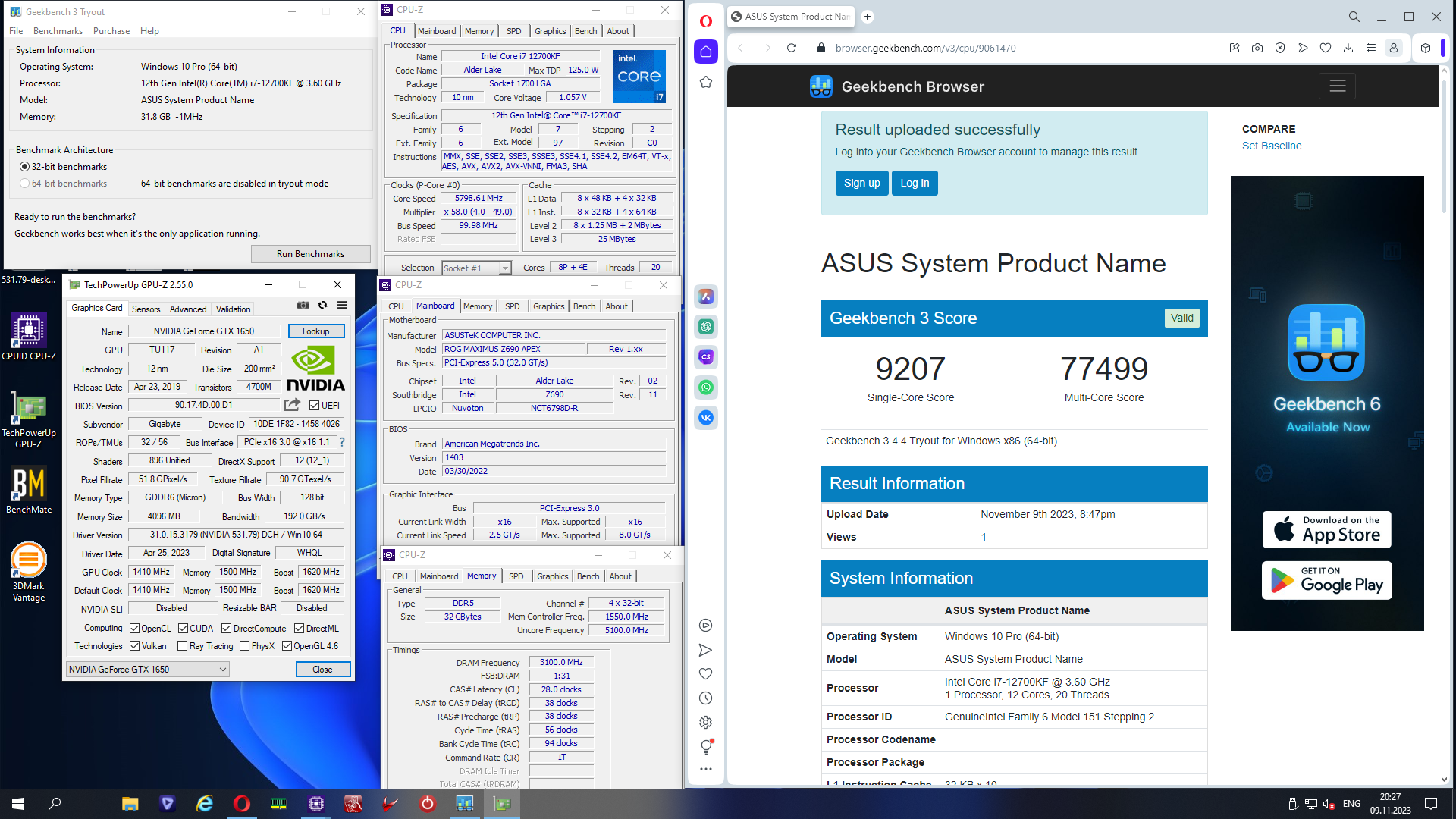
Task: Take a GPU-Z screenshot with camera icon
Action: pyautogui.click(x=303, y=305)
